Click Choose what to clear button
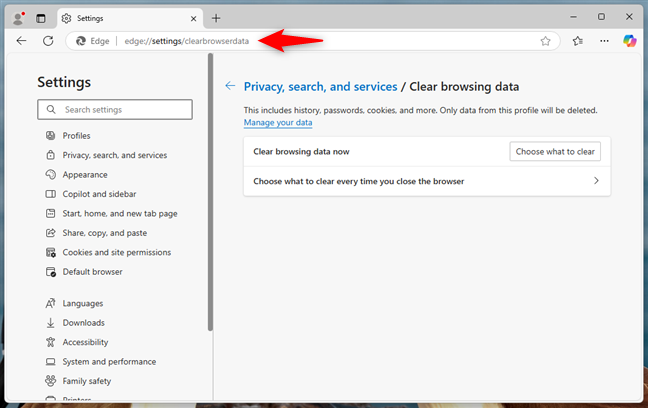 coord(555,152)
